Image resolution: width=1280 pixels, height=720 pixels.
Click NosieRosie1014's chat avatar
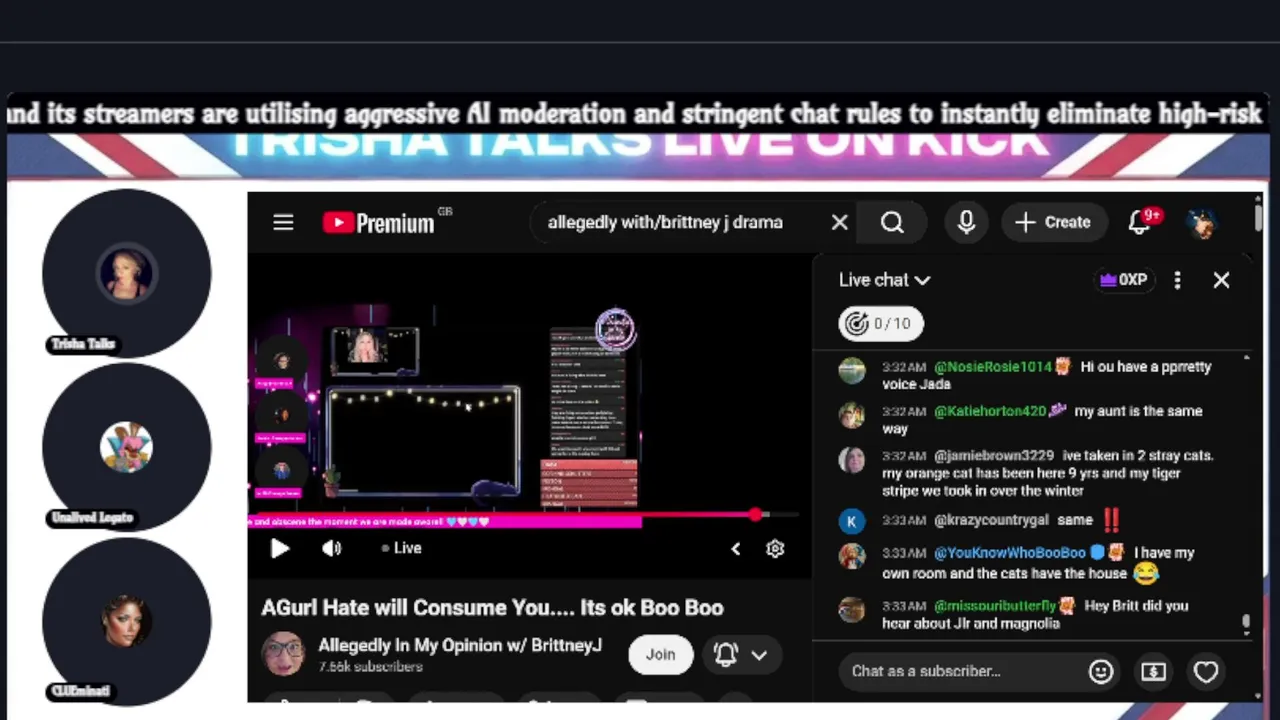[852, 371]
